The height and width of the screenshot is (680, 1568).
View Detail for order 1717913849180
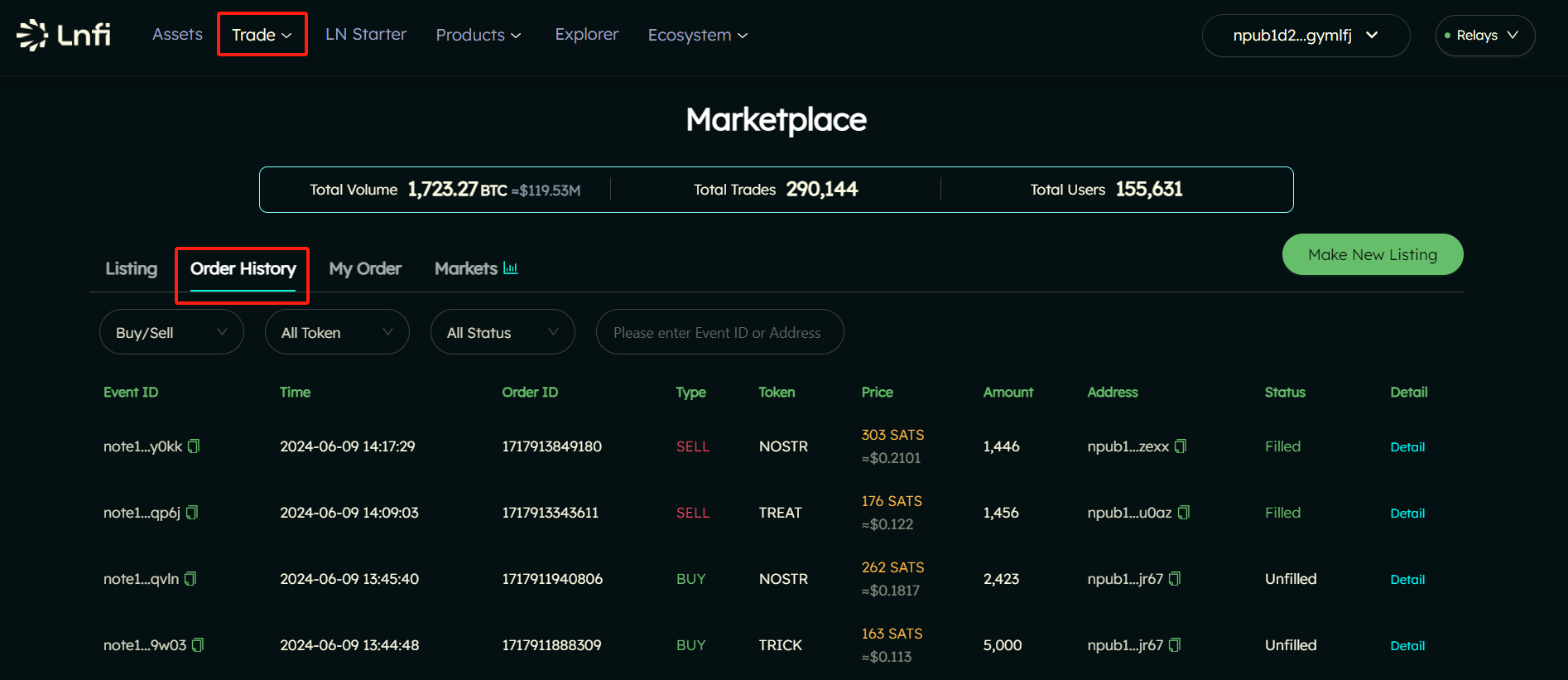(1407, 446)
